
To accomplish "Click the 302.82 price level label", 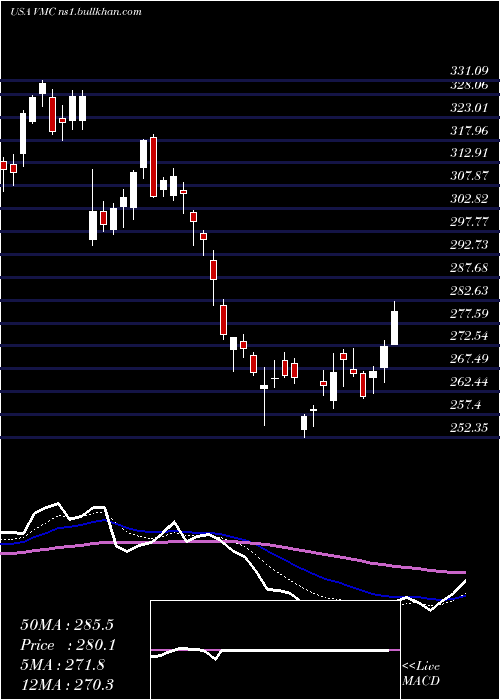I will [469, 200].
